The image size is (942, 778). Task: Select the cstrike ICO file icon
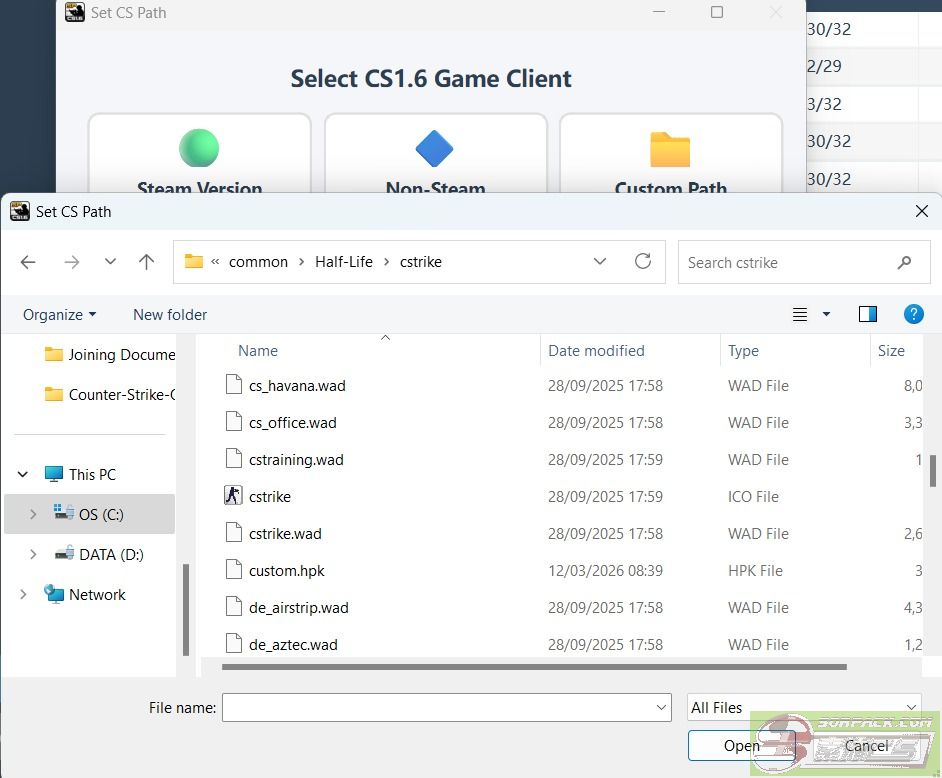click(x=234, y=497)
